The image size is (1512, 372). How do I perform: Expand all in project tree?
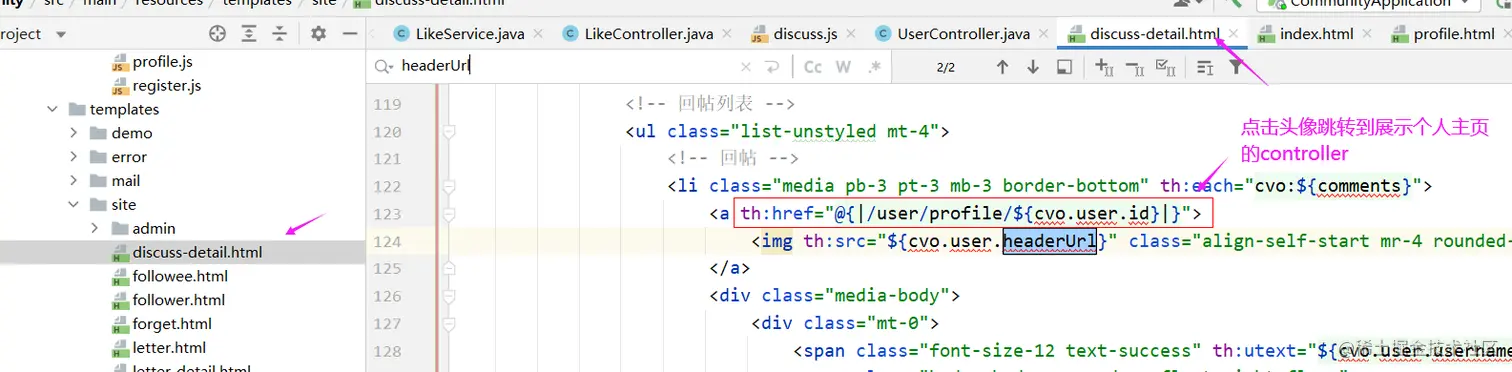click(x=249, y=34)
